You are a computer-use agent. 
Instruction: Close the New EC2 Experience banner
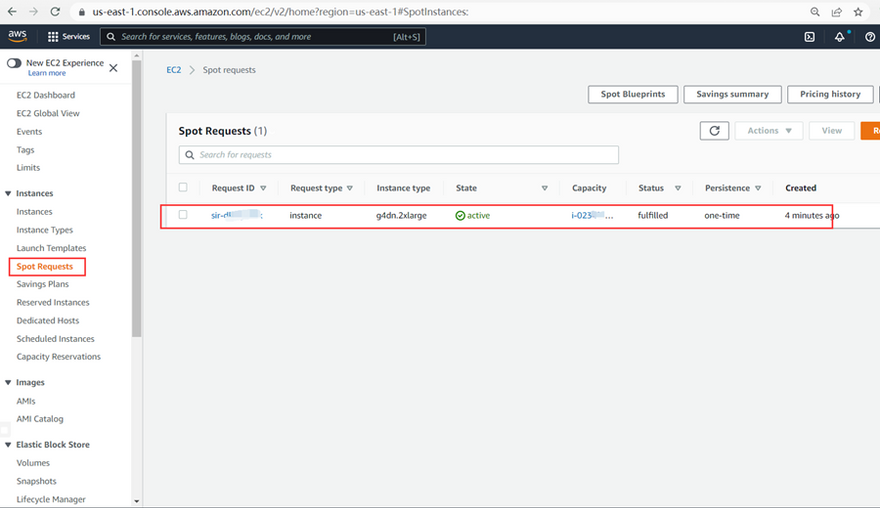pos(113,68)
